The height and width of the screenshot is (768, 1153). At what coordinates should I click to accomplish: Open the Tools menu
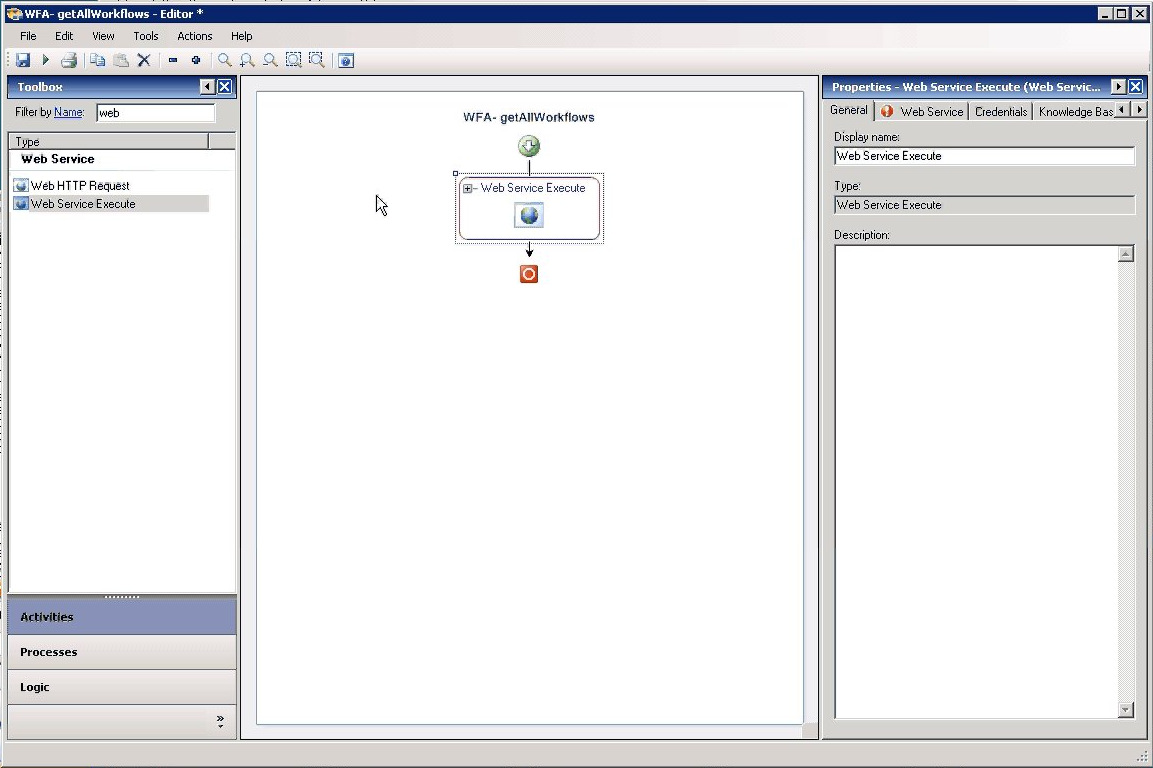pos(146,36)
